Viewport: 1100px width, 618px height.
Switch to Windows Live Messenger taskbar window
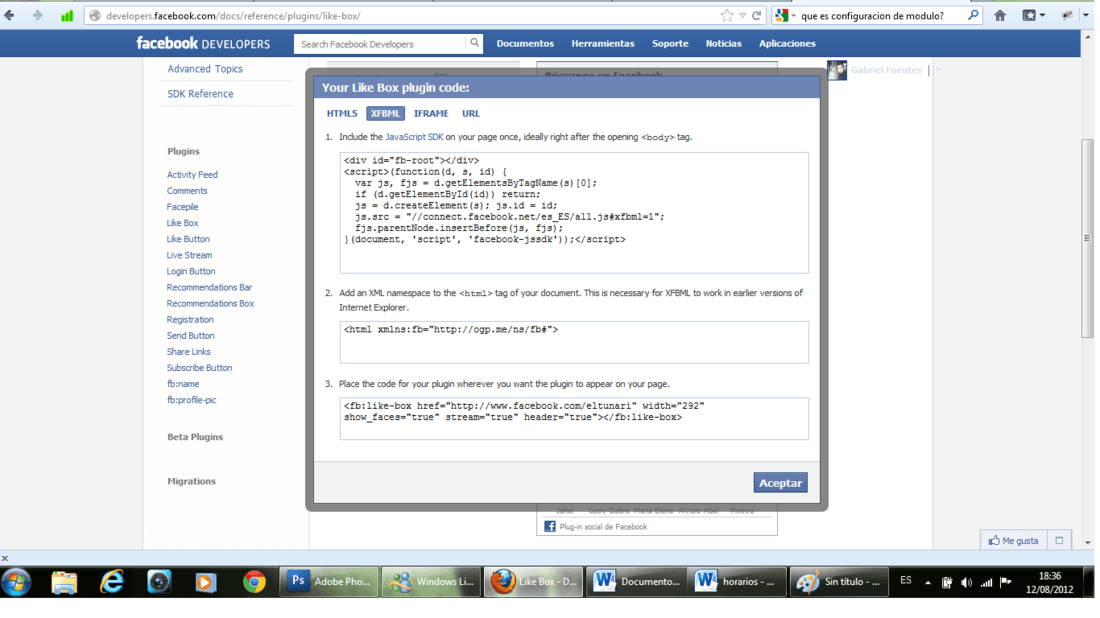(431, 582)
